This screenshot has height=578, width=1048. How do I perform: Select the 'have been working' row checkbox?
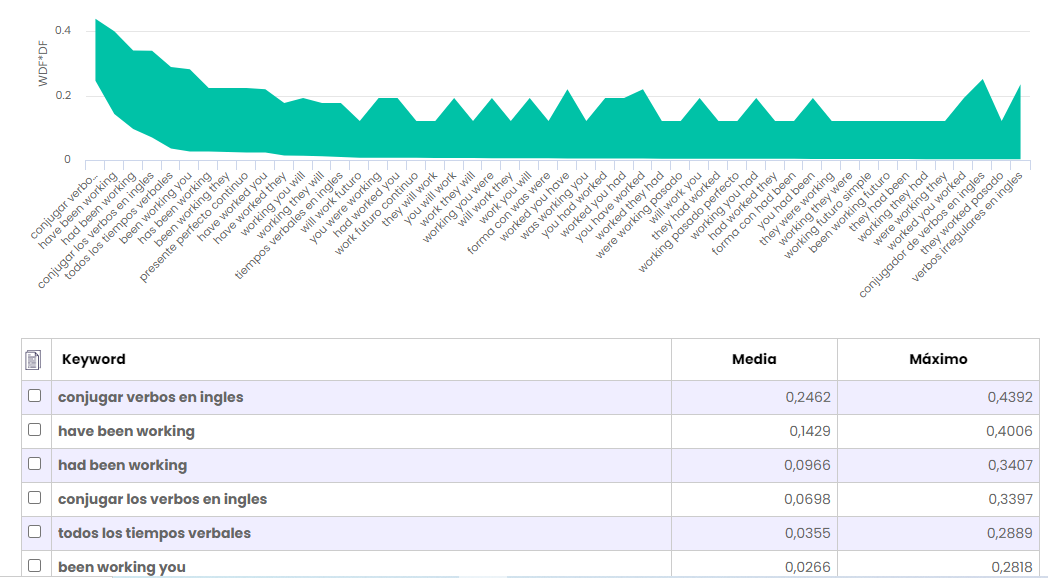coord(35,430)
